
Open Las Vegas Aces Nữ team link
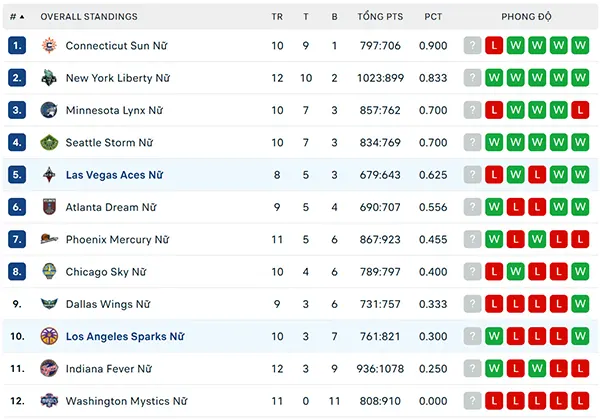(x=114, y=175)
